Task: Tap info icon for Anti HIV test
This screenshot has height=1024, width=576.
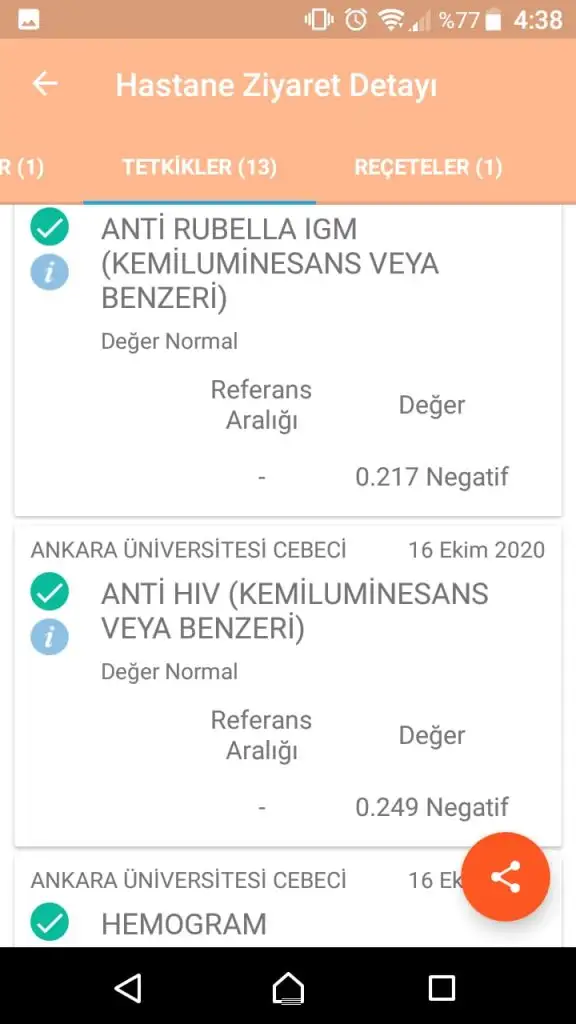Action: click(50, 636)
